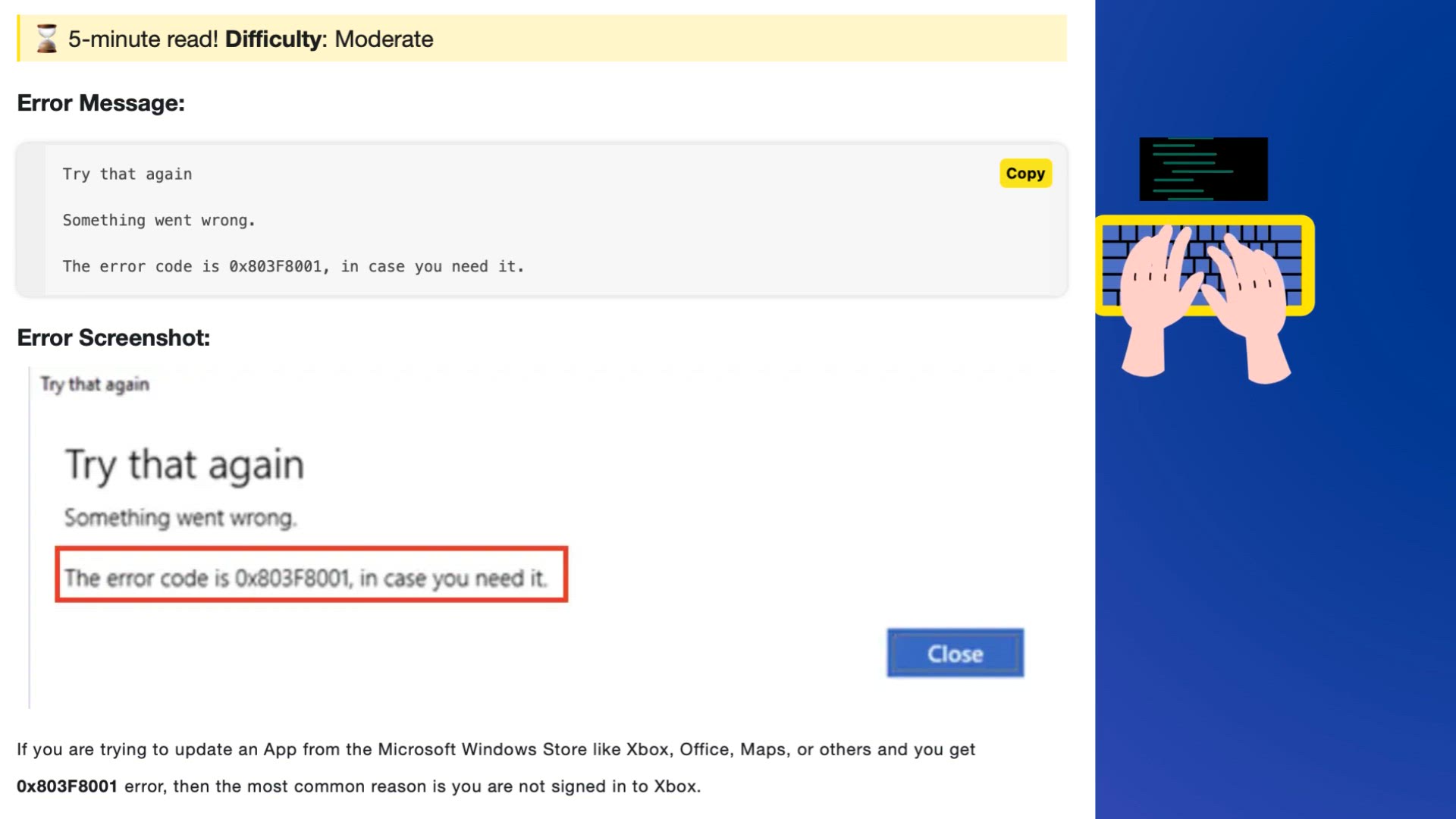Select the Error Screenshot section header

tap(113, 337)
